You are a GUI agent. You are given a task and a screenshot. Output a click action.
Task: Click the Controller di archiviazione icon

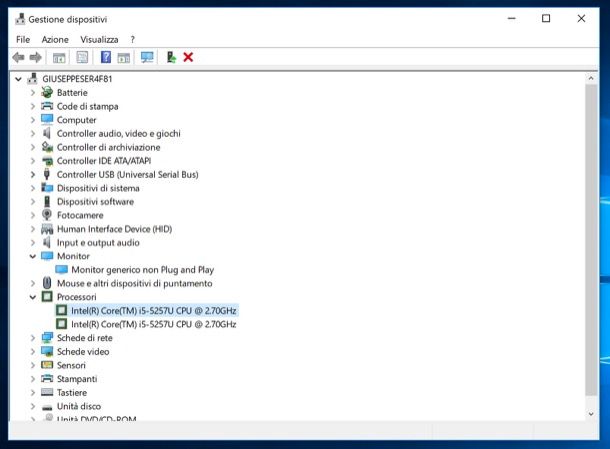click(x=47, y=147)
